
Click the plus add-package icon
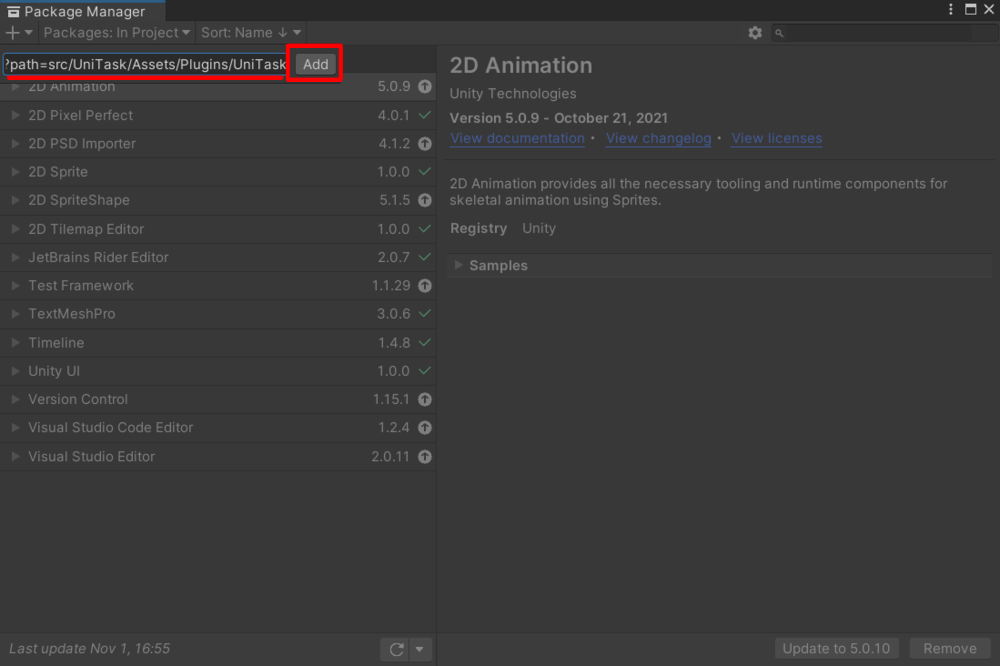point(13,33)
